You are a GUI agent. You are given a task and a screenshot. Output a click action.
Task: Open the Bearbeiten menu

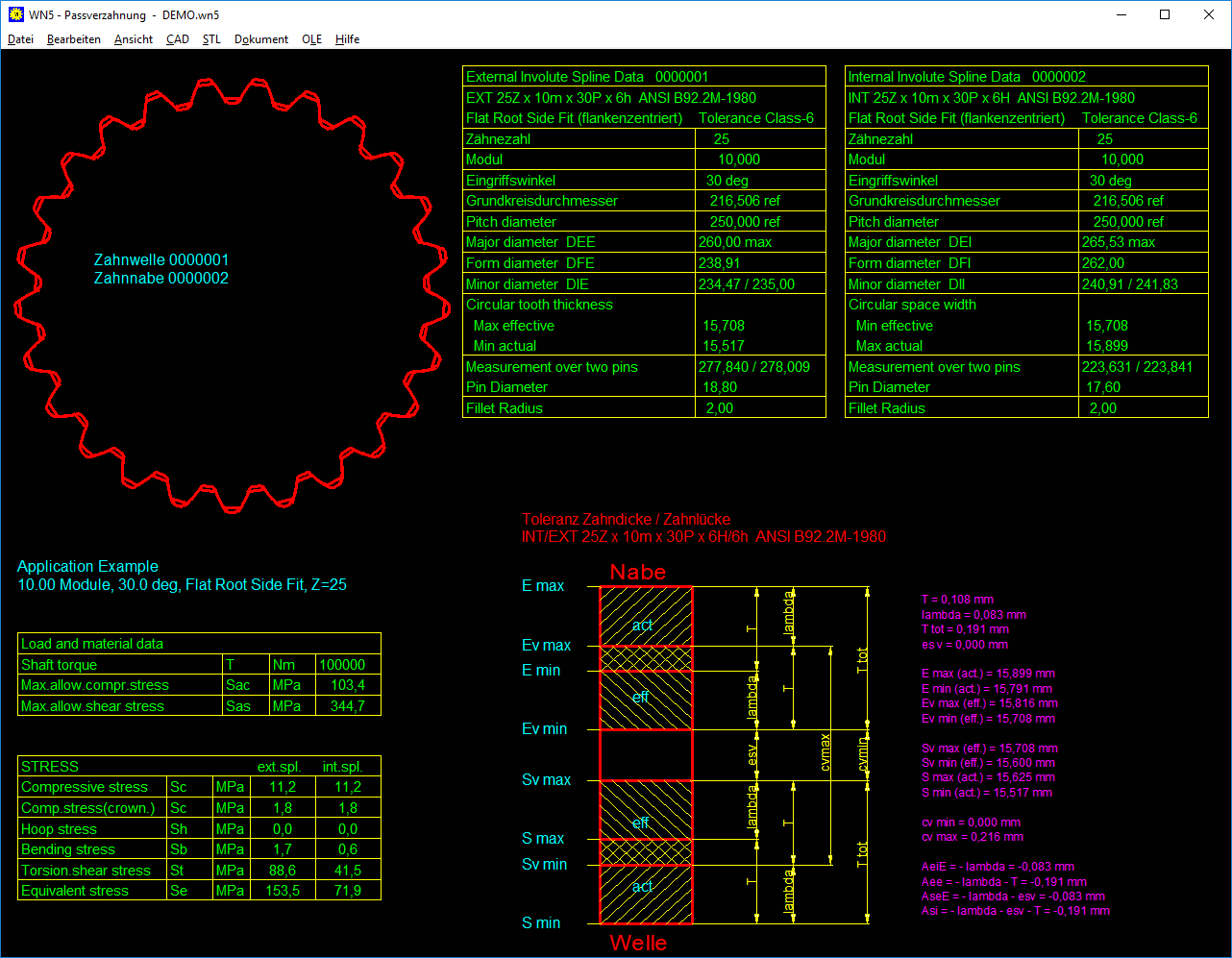click(74, 39)
